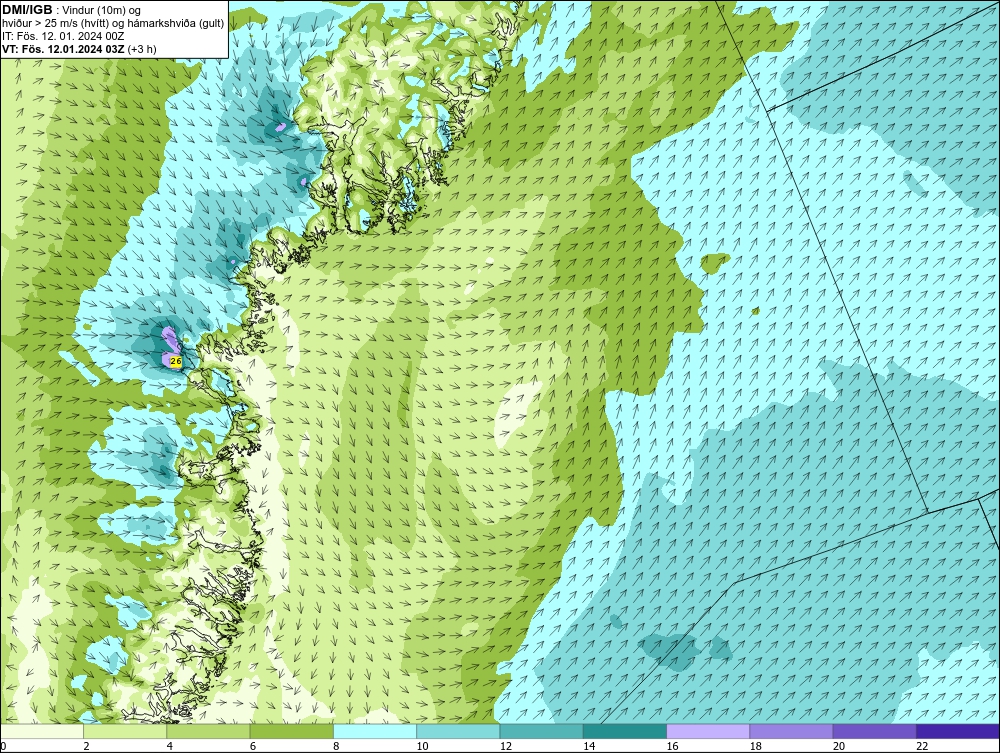Select the 12-14 m/s teal legend segment

tap(541, 731)
